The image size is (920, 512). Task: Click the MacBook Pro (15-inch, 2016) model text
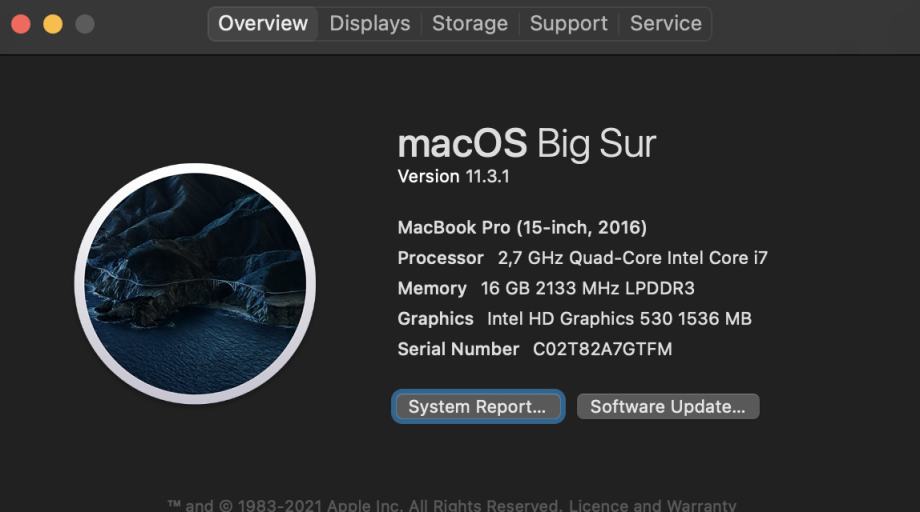522,228
